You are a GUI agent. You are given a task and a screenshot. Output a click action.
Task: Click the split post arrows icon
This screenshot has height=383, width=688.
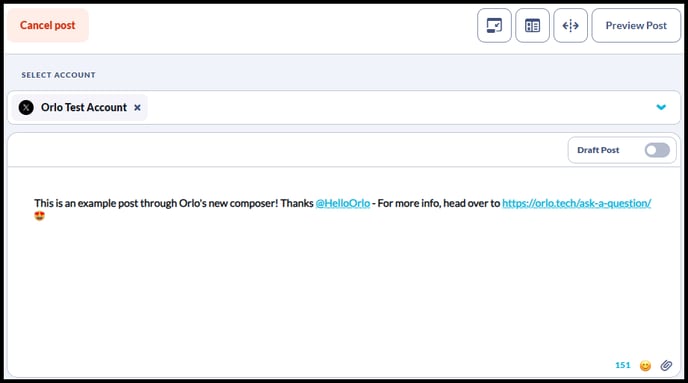pyautogui.click(x=570, y=25)
